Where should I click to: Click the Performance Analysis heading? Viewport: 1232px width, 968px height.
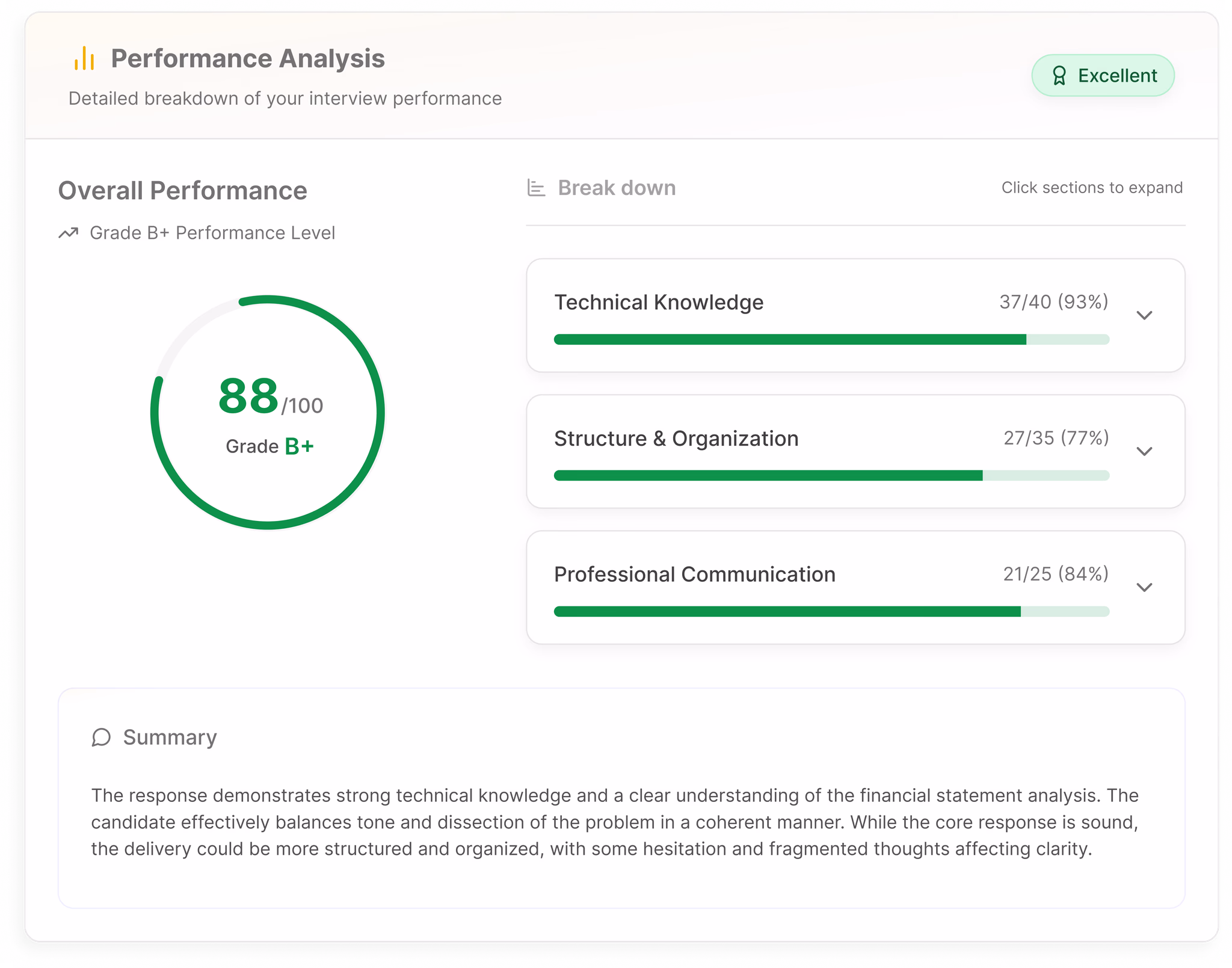[x=248, y=59]
